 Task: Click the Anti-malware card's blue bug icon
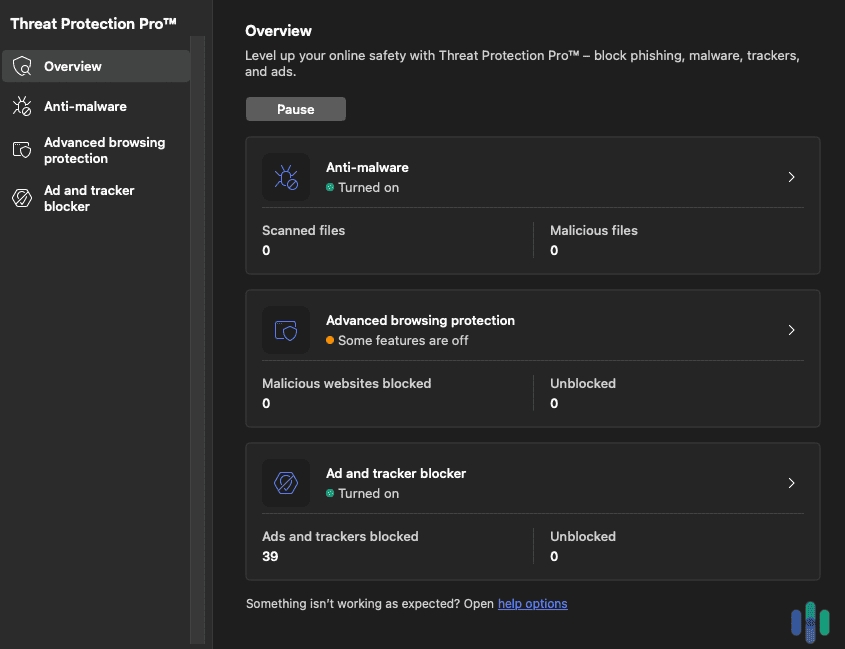[286, 177]
